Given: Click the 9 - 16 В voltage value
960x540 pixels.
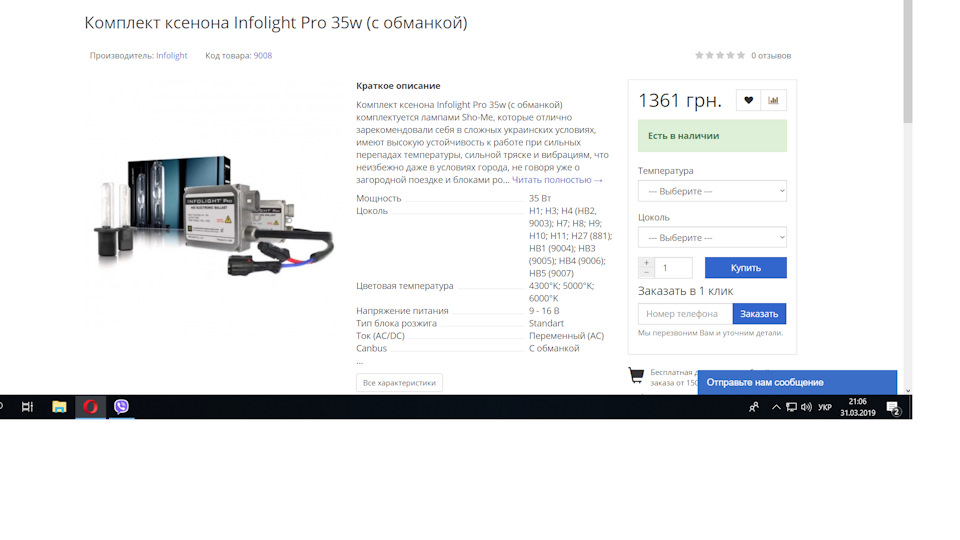Looking at the screenshot, I should (544, 310).
